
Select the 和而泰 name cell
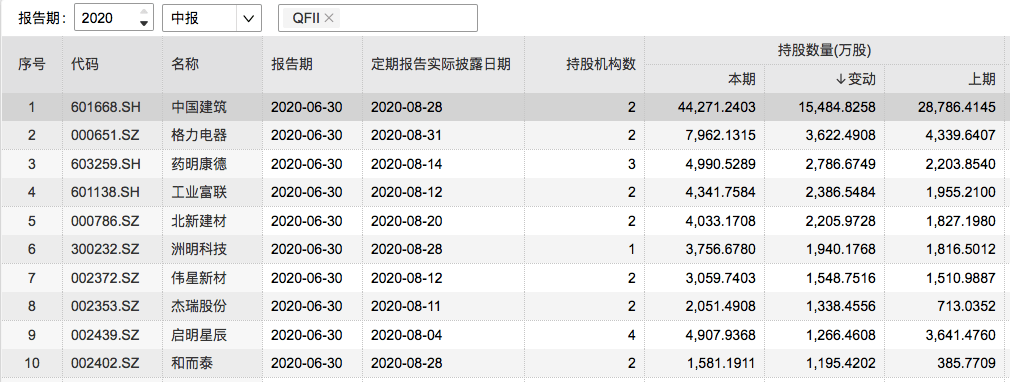click(192, 363)
